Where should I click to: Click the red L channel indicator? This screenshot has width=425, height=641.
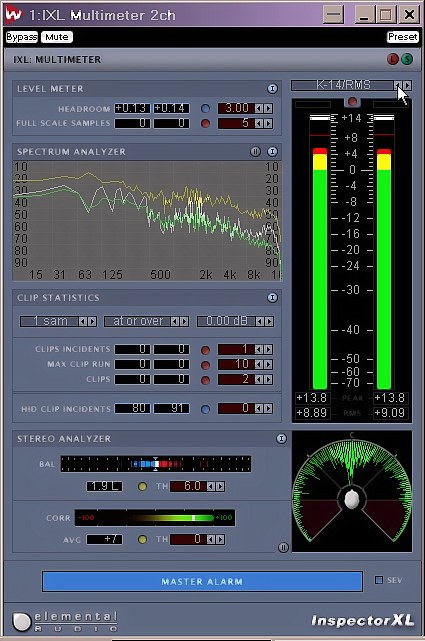click(x=393, y=59)
